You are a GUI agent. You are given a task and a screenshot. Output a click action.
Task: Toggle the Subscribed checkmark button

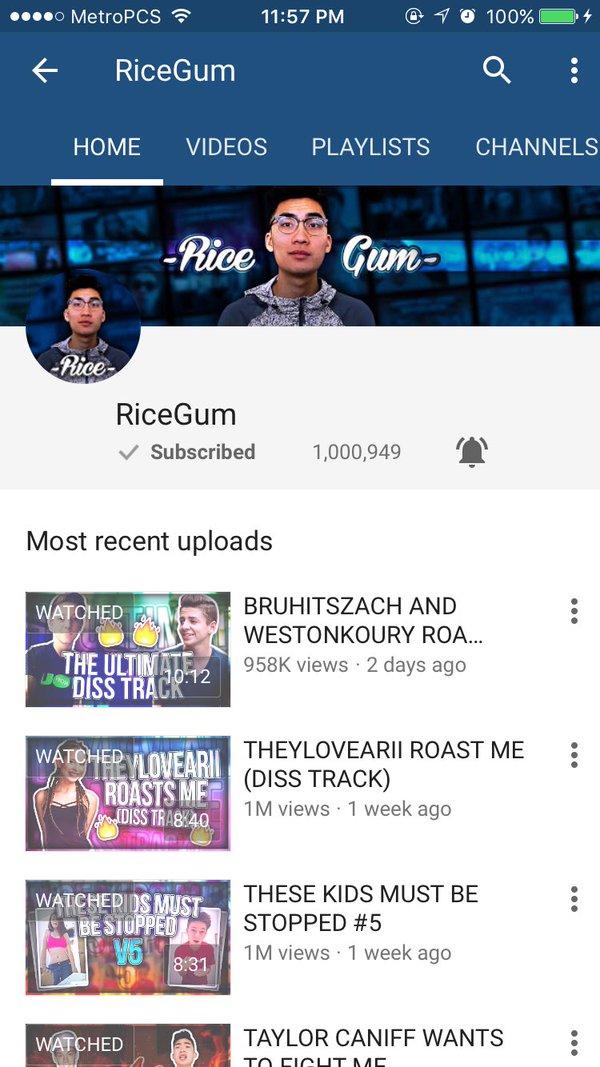pos(186,452)
